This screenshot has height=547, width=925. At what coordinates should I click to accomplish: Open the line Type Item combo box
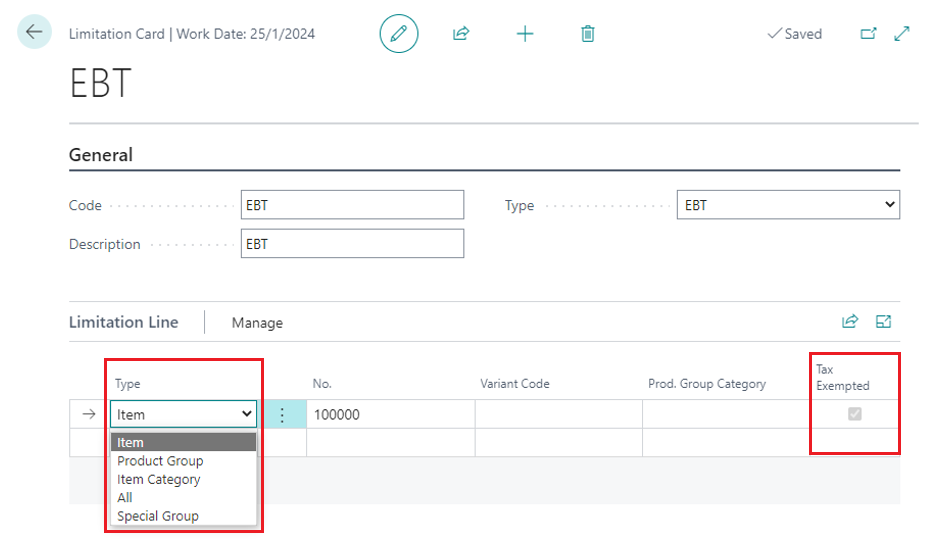183,415
